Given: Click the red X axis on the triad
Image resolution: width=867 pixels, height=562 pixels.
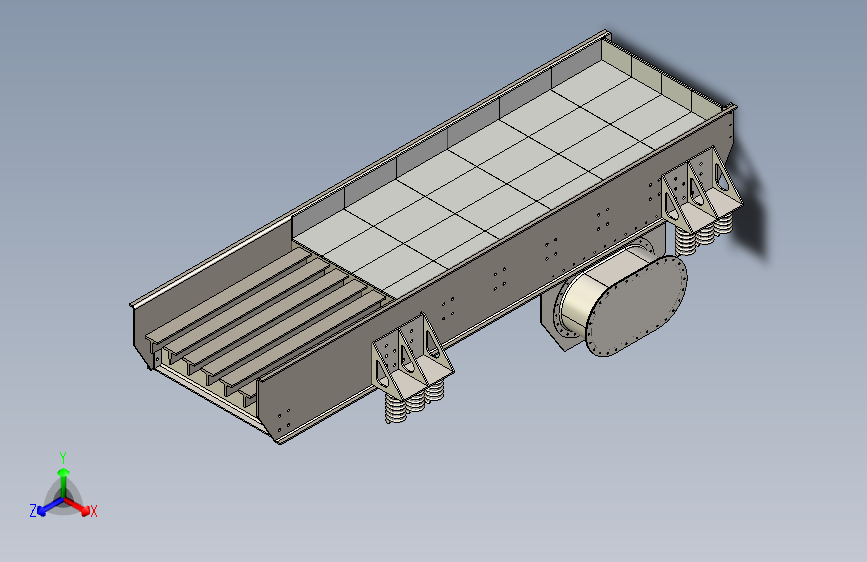Looking at the screenshot, I should coord(79,506).
